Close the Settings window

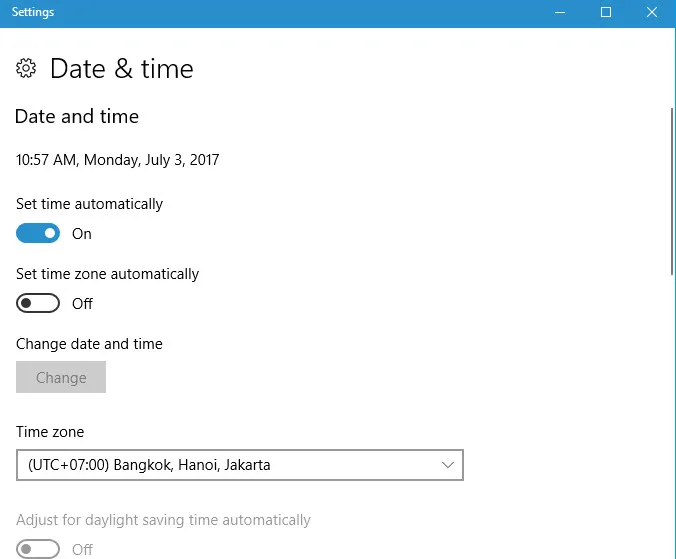[651, 13]
